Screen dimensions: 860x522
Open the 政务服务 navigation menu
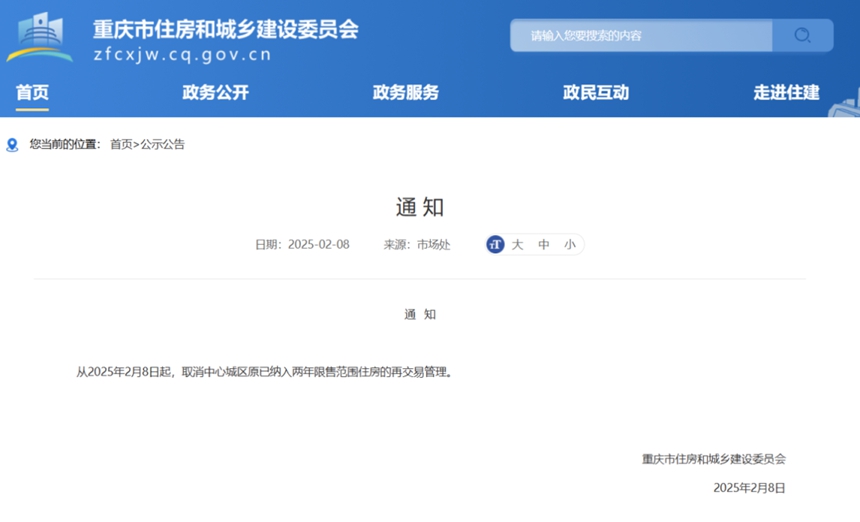pos(405,93)
